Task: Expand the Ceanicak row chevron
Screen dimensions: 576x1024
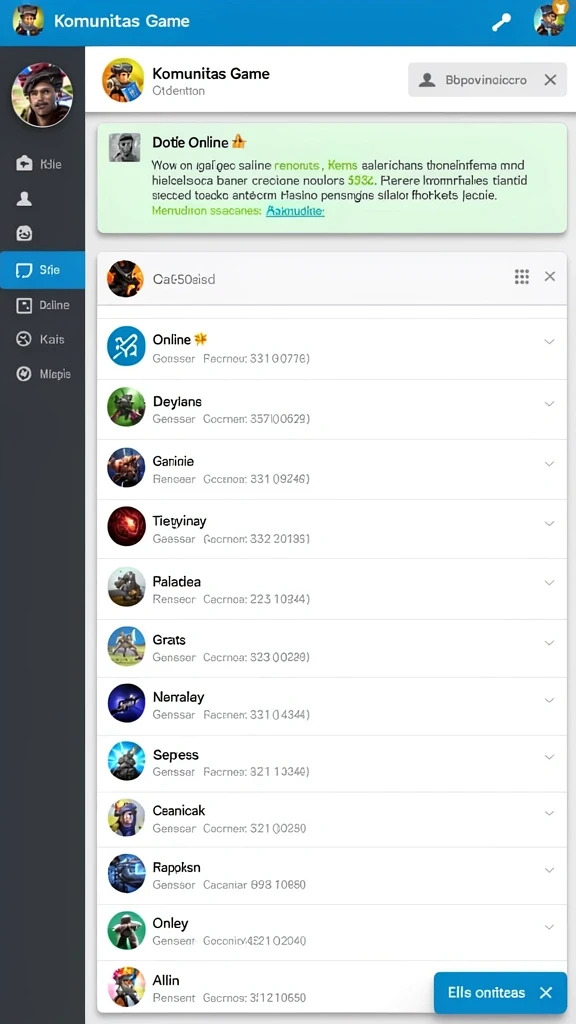Action: (549, 813)
